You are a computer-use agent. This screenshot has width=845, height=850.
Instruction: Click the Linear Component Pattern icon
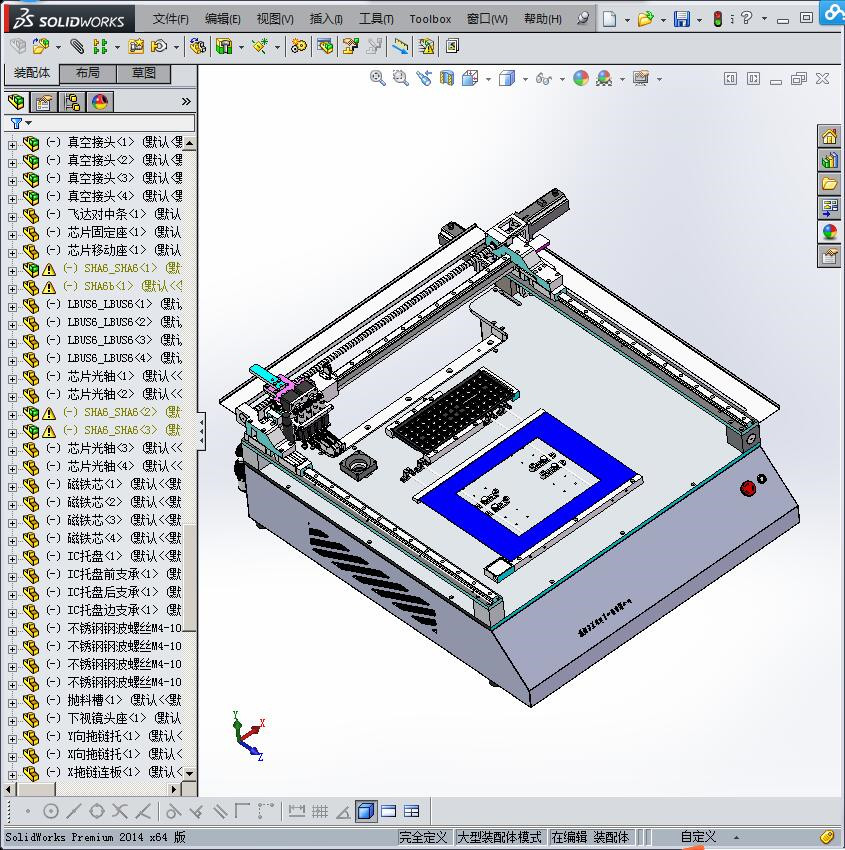(100, 47)
